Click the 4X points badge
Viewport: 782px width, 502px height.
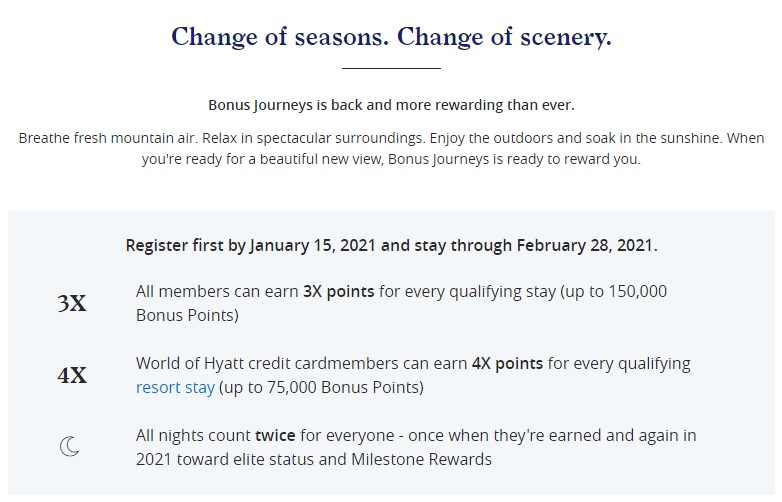click(x=72, y=376)
